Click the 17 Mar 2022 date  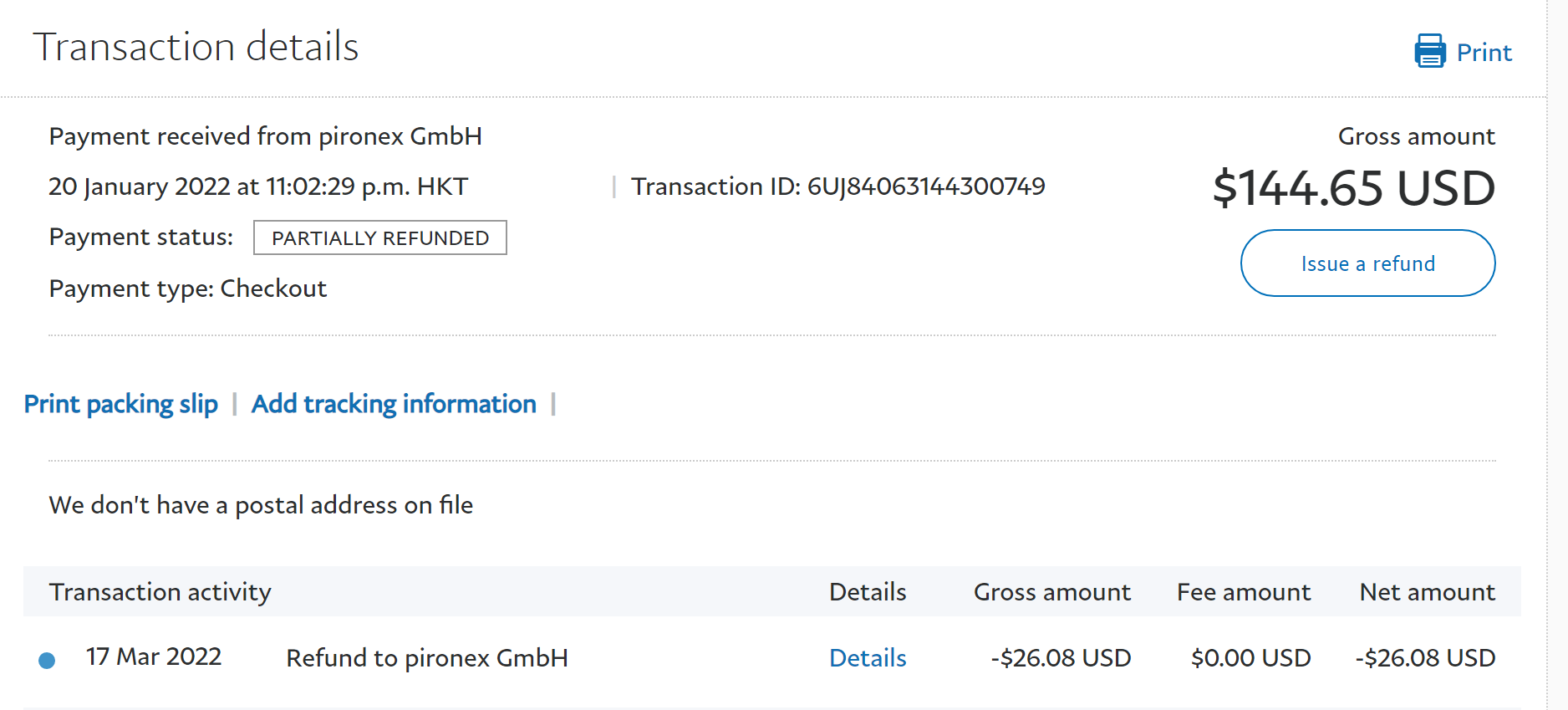(x=154, y=657)
